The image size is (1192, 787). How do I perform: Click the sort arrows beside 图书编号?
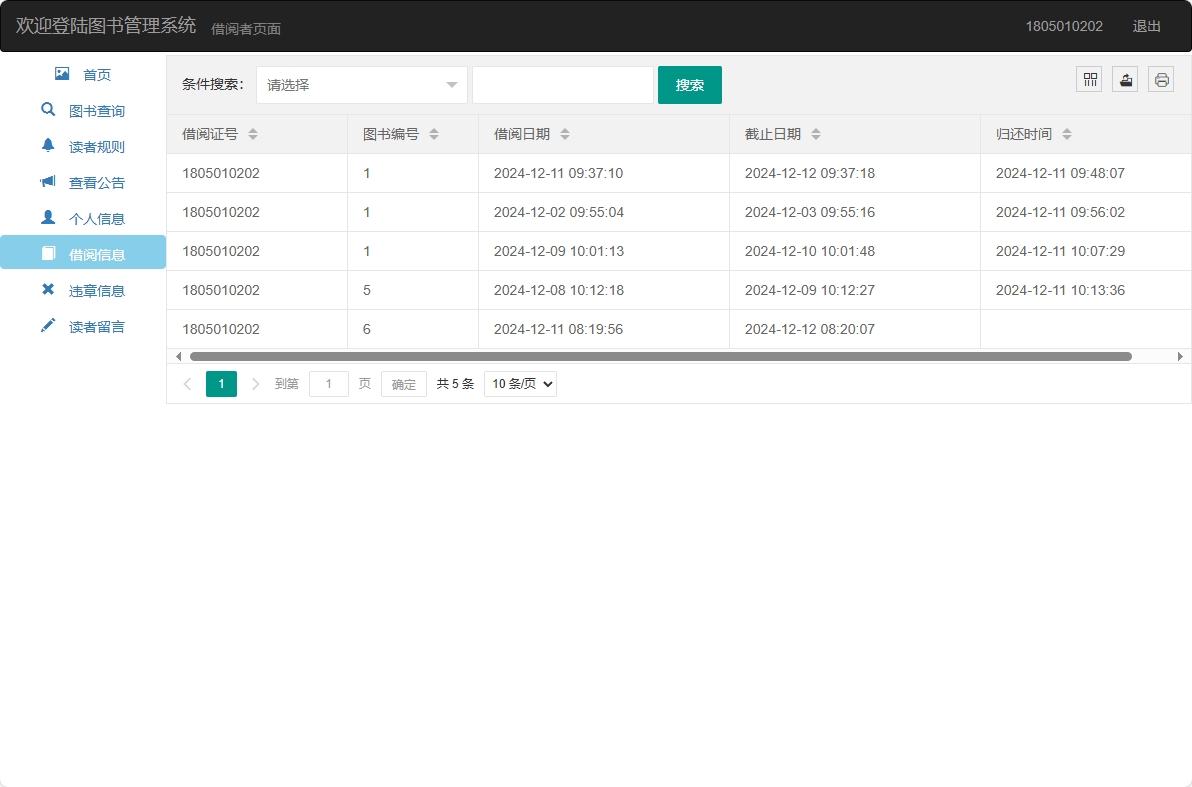(434, 134)
